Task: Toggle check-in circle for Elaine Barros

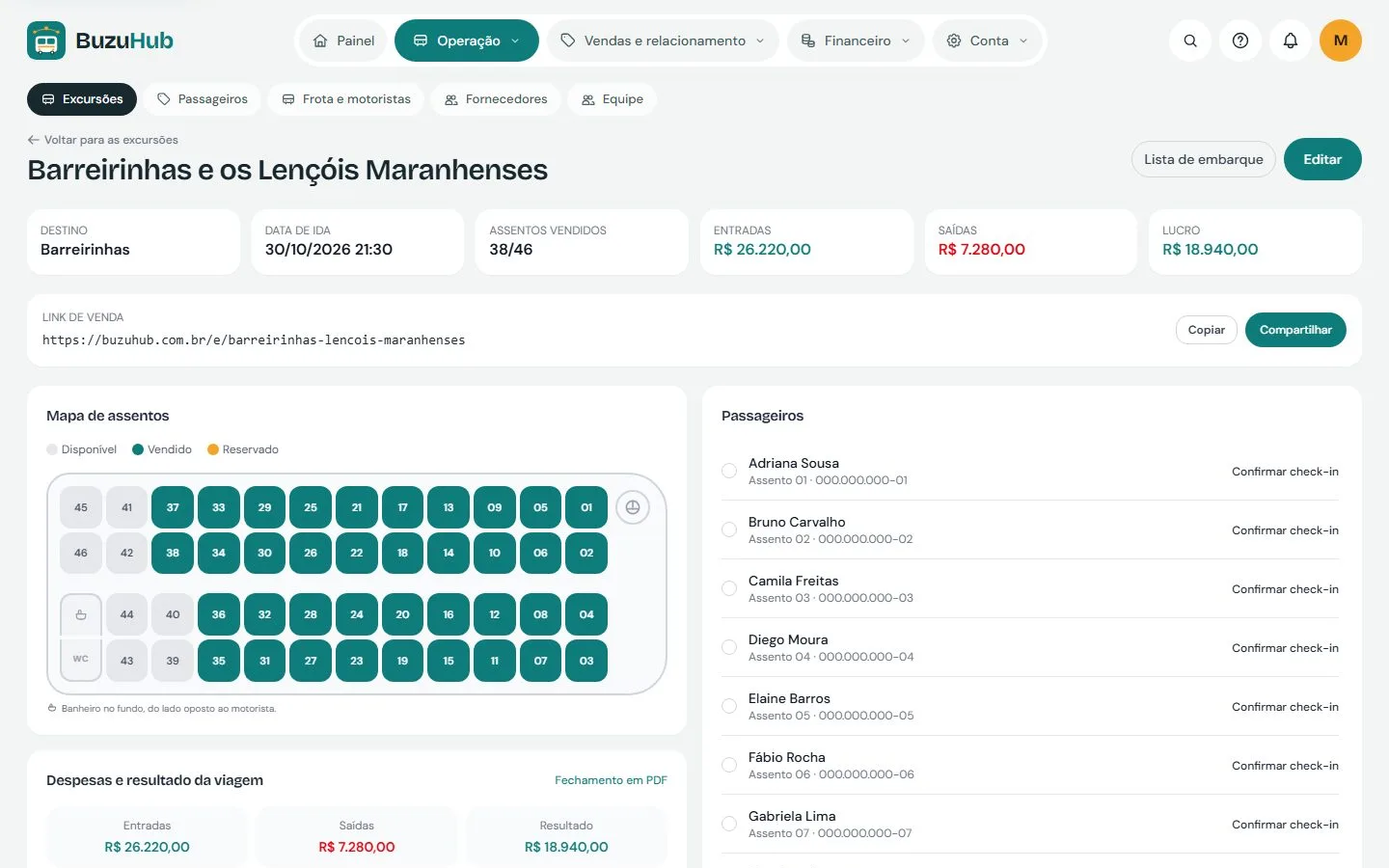Action: click(x=729, y=706)
